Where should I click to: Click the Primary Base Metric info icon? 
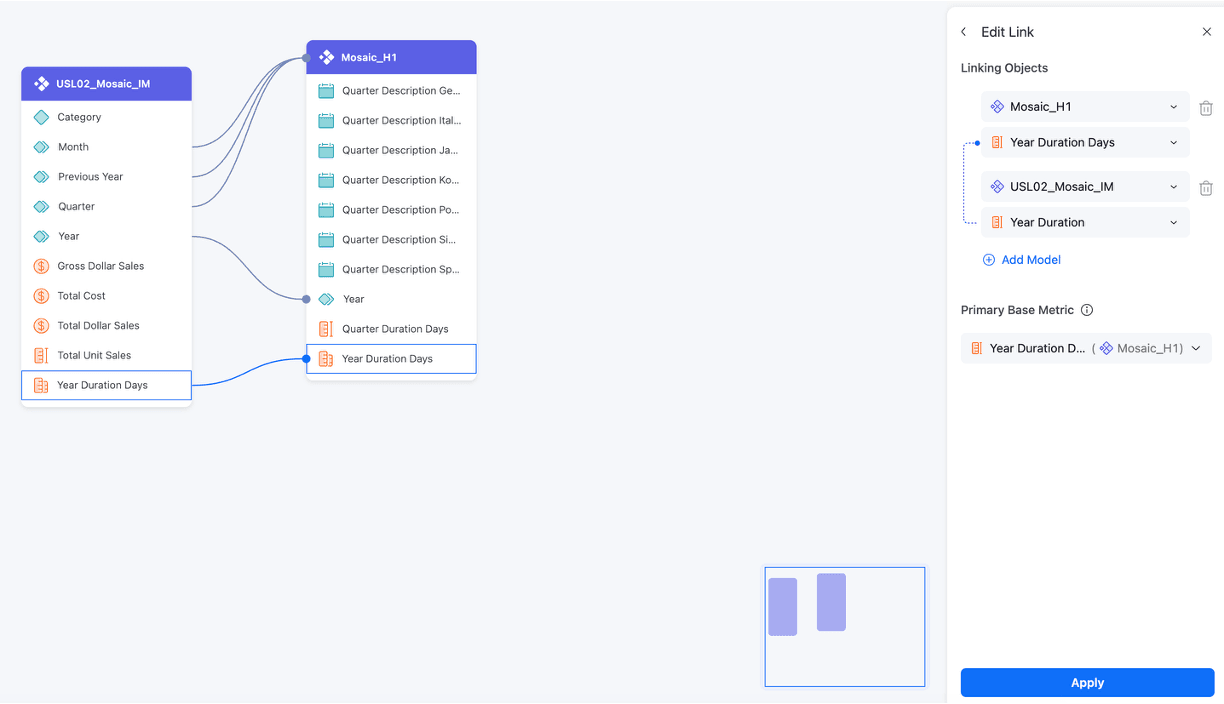click(1087, 310)
